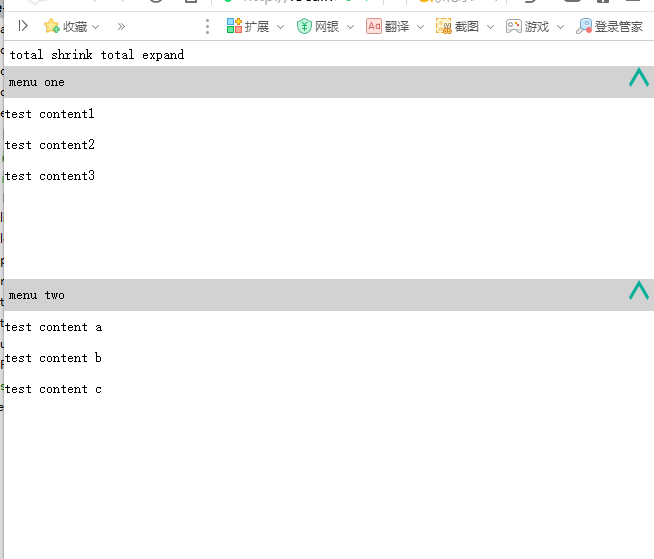Click the menu two header label
The width and height of the screenshot is (654, 559).
click(x=37, y=295)
